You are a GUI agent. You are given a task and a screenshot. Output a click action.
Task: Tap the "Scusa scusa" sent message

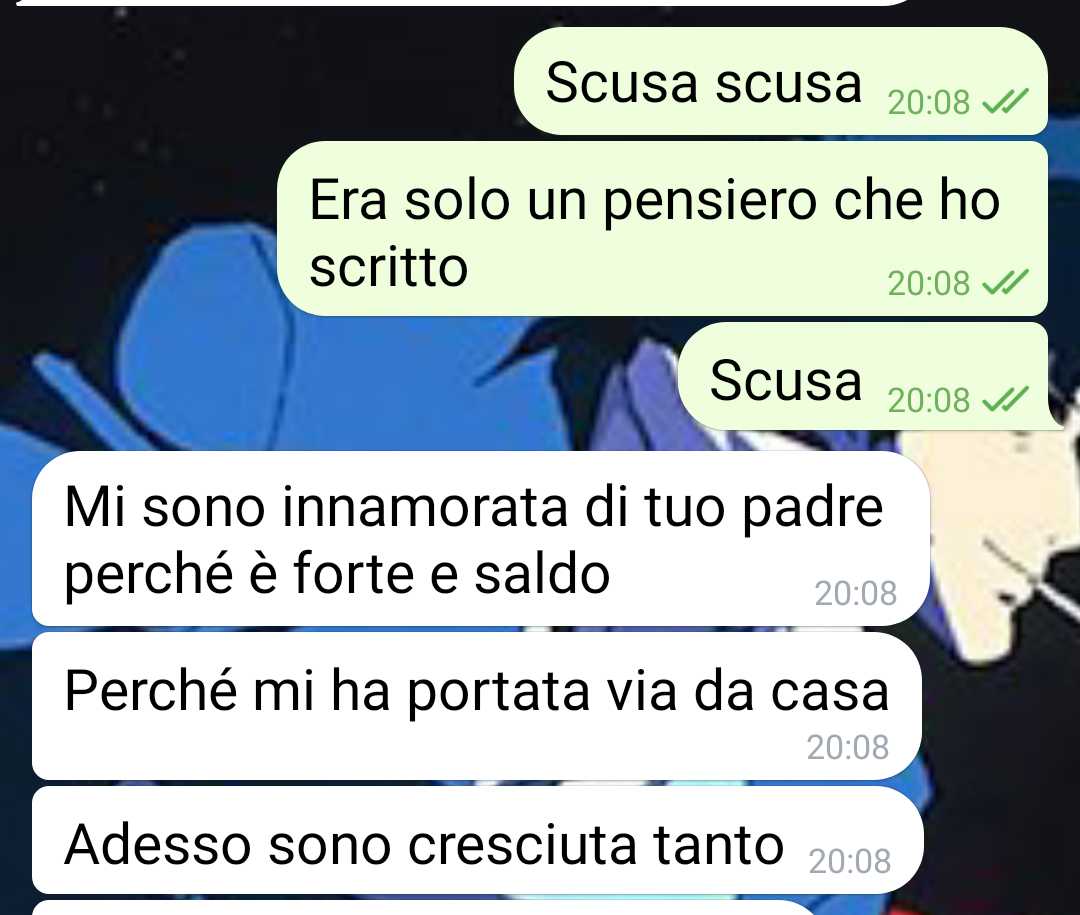780,81
